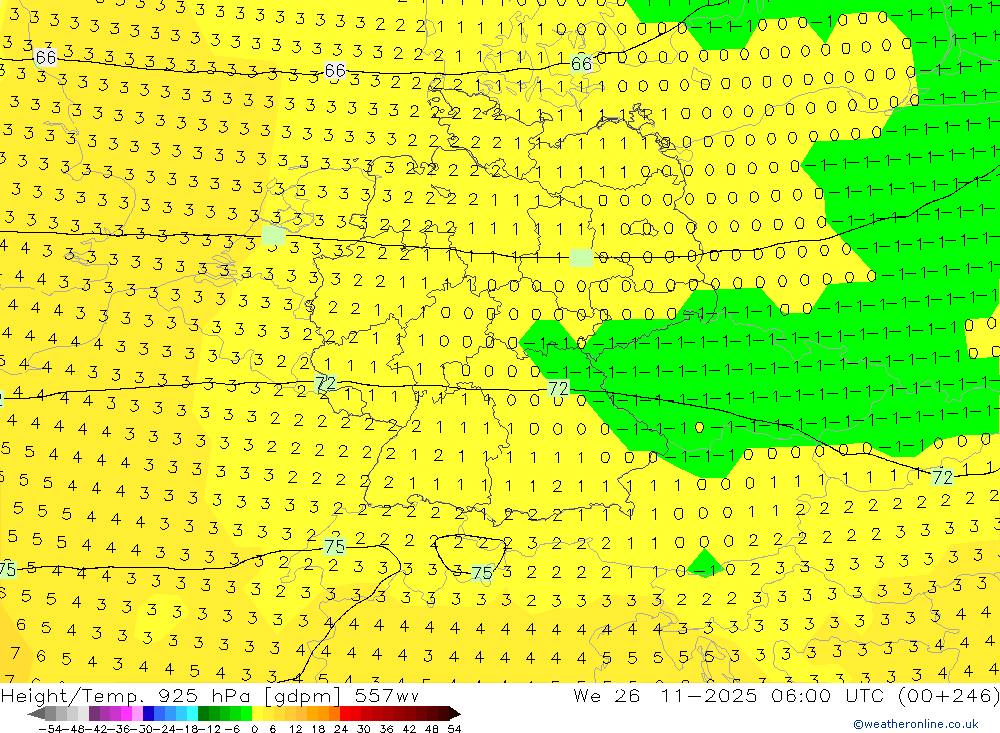The image size is (1000, 733).
Task: Click the 66 contour label at the left edge
Action: pyautogui.click(x=45, y=58)
